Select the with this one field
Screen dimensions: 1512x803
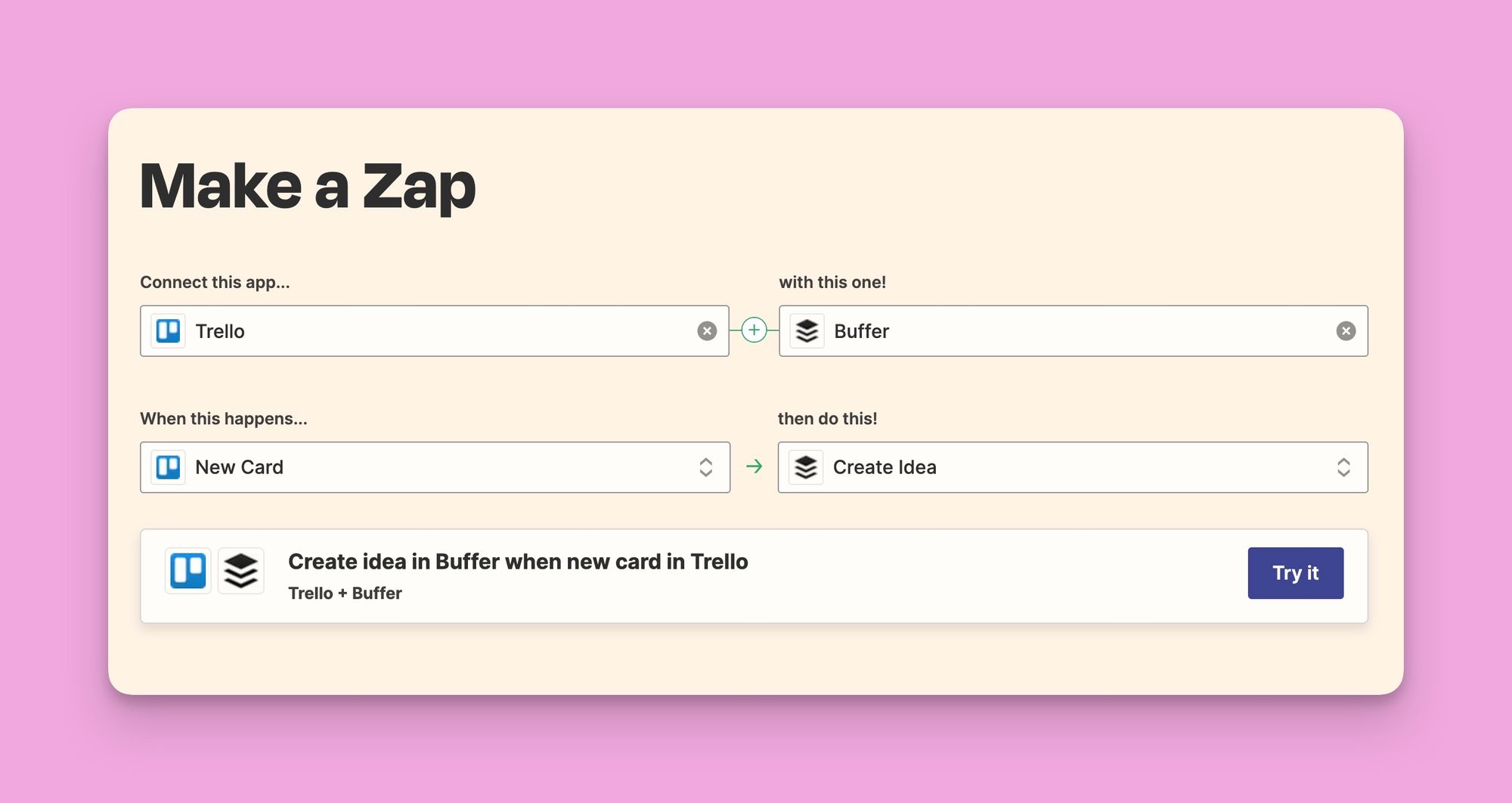[1074, 330]
